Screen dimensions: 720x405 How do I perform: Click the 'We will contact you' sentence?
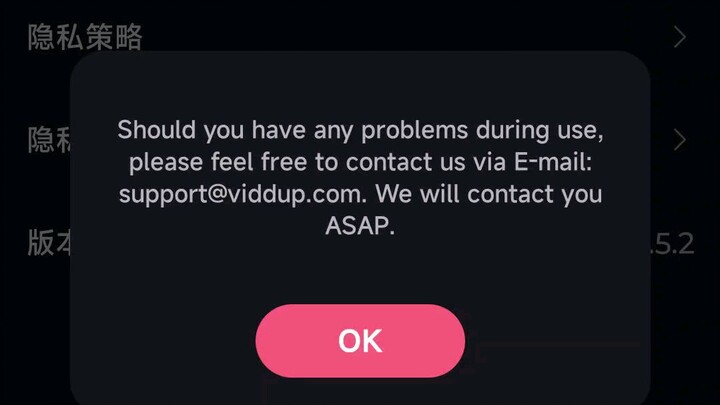point(489,194)
